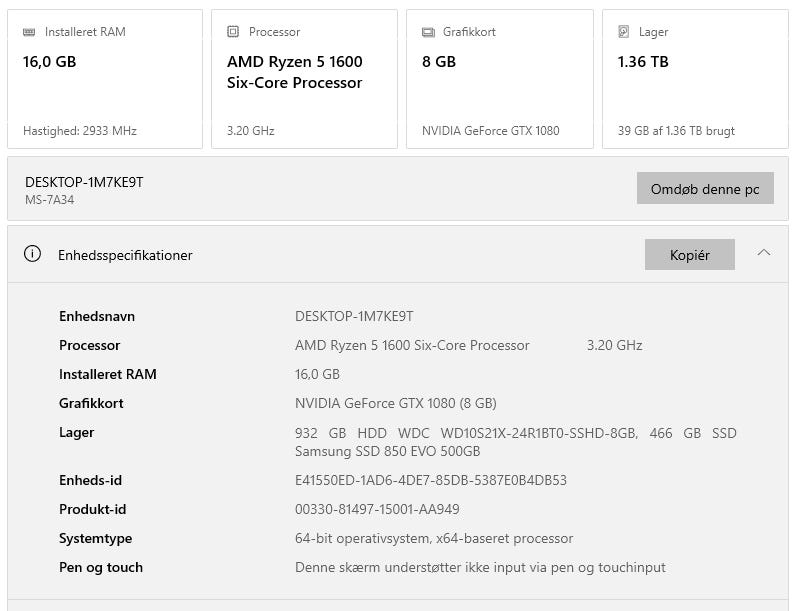Open the Lager 1.36 TB card
This screenshot has width=798, height=611.
pyautogui.click(x=695, y=80)
